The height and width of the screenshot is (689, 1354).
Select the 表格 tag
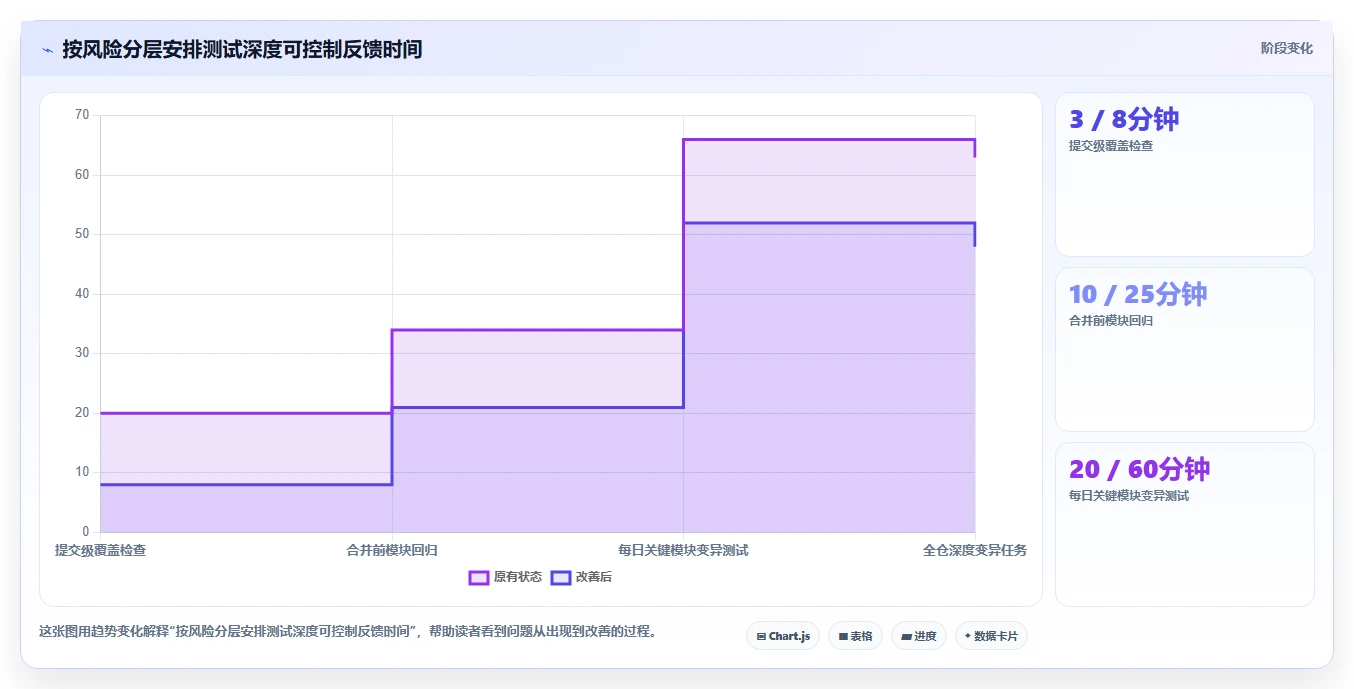point(855,636)
